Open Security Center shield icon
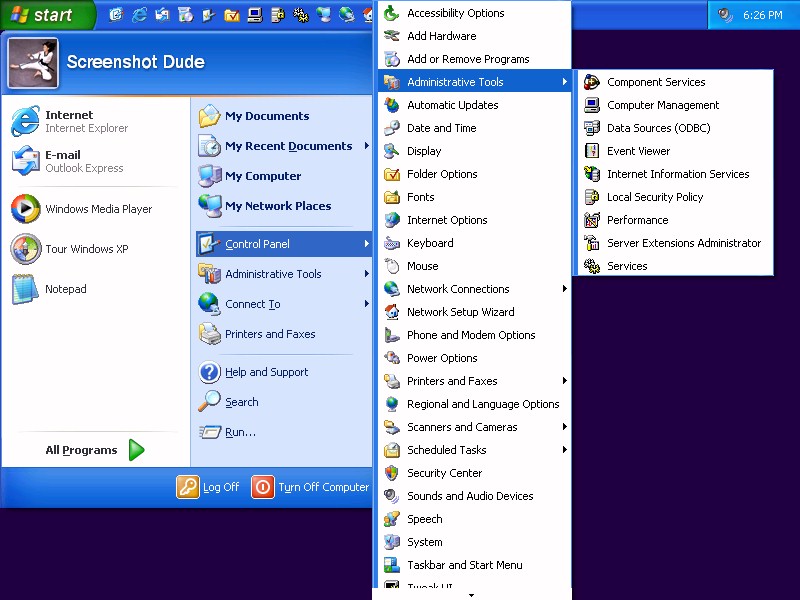 point(392,473)
